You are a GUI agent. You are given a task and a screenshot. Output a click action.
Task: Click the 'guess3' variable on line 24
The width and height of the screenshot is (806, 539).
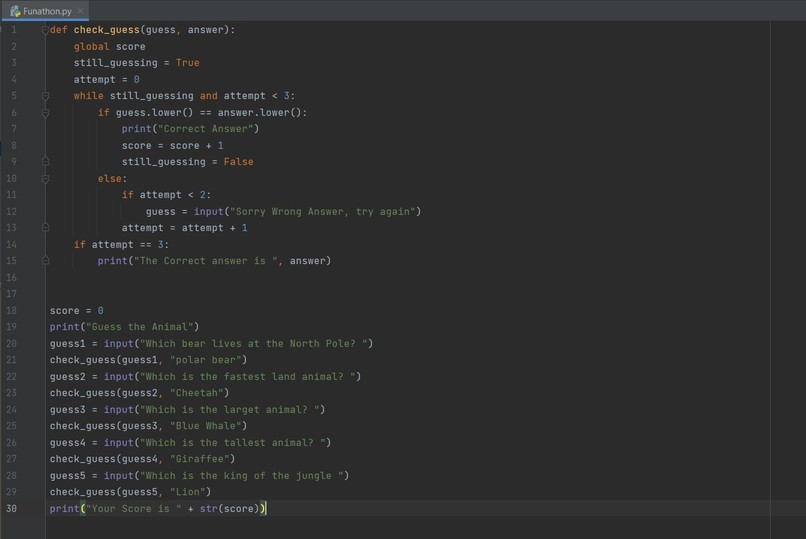[x=67, y=410]
